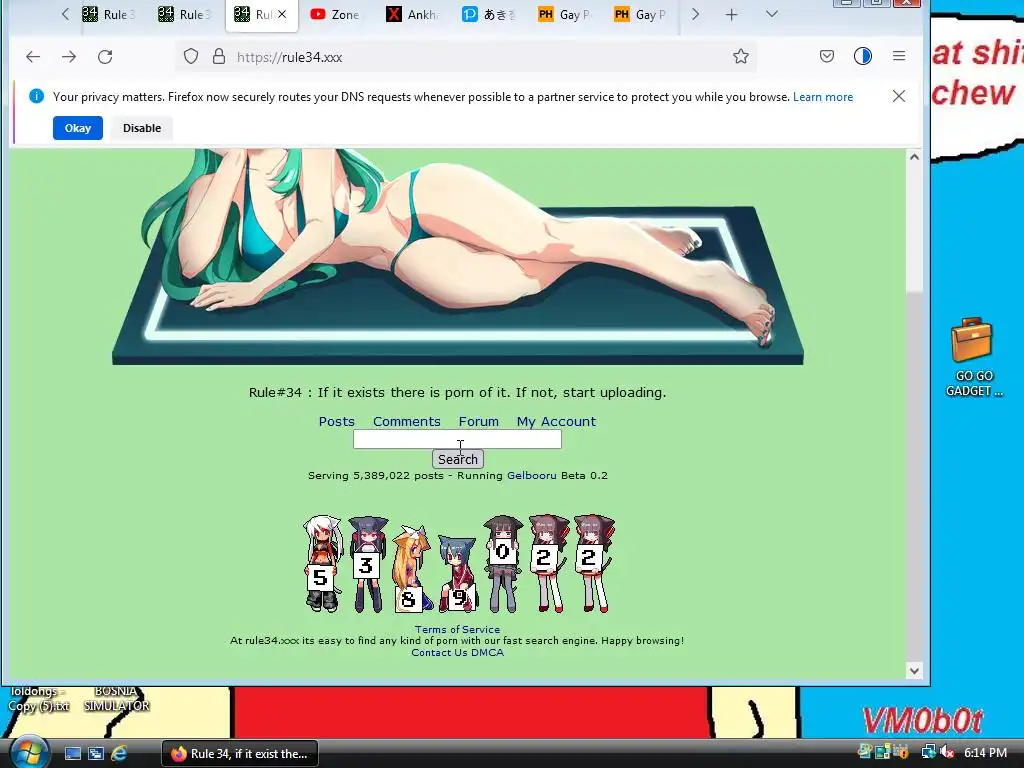Select the GO GO GADGET briefcase desktop icon
The height and width of the screenshot is (768, 1024).
(x=973, y=357)
